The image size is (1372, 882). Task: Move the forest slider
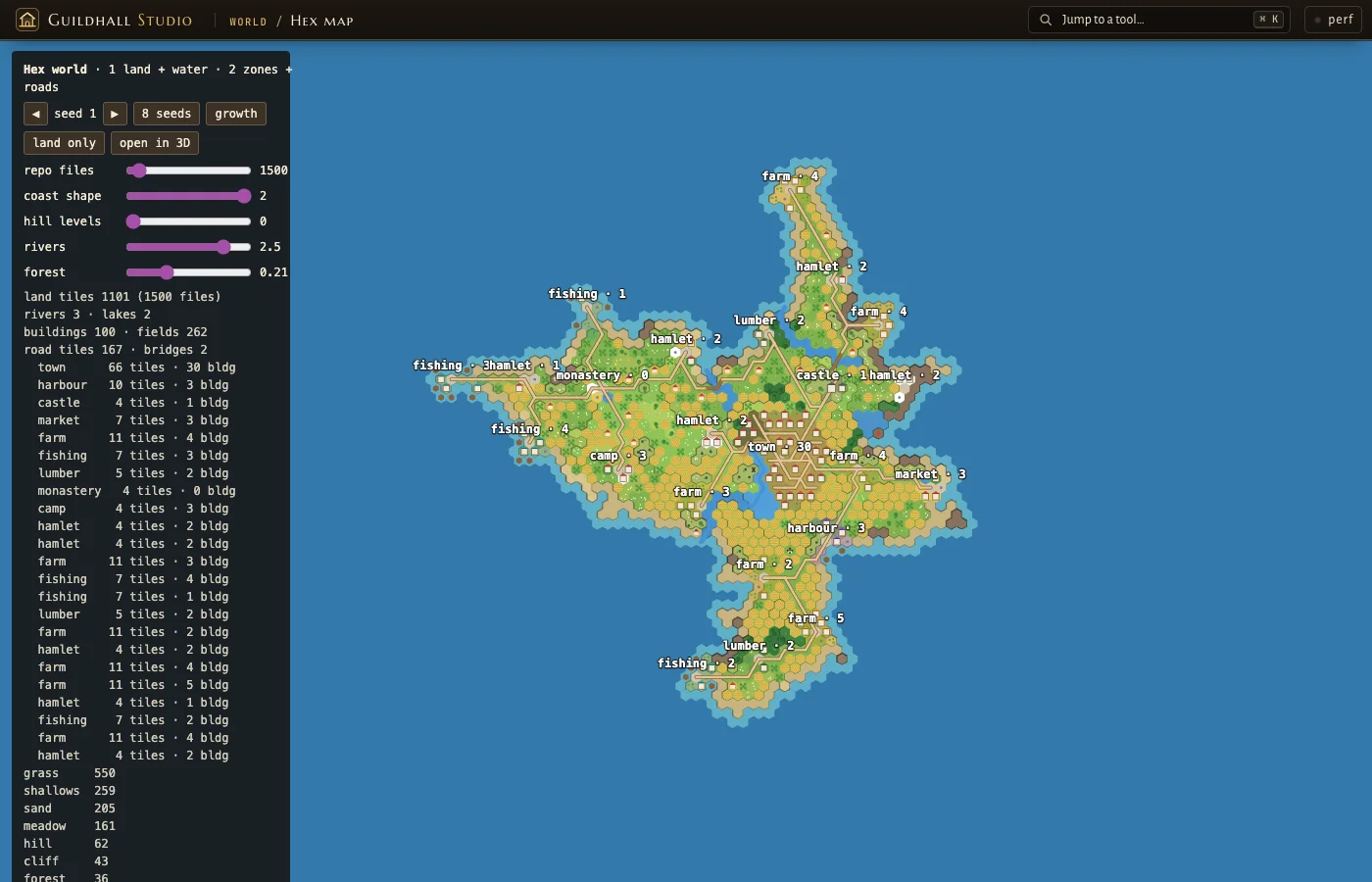(x=188, y=272)
